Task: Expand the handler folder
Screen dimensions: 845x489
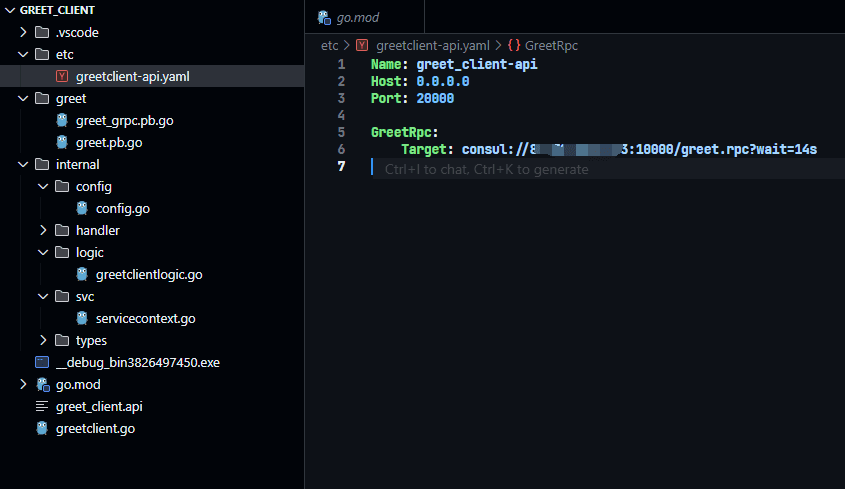Action: [43, 230]
